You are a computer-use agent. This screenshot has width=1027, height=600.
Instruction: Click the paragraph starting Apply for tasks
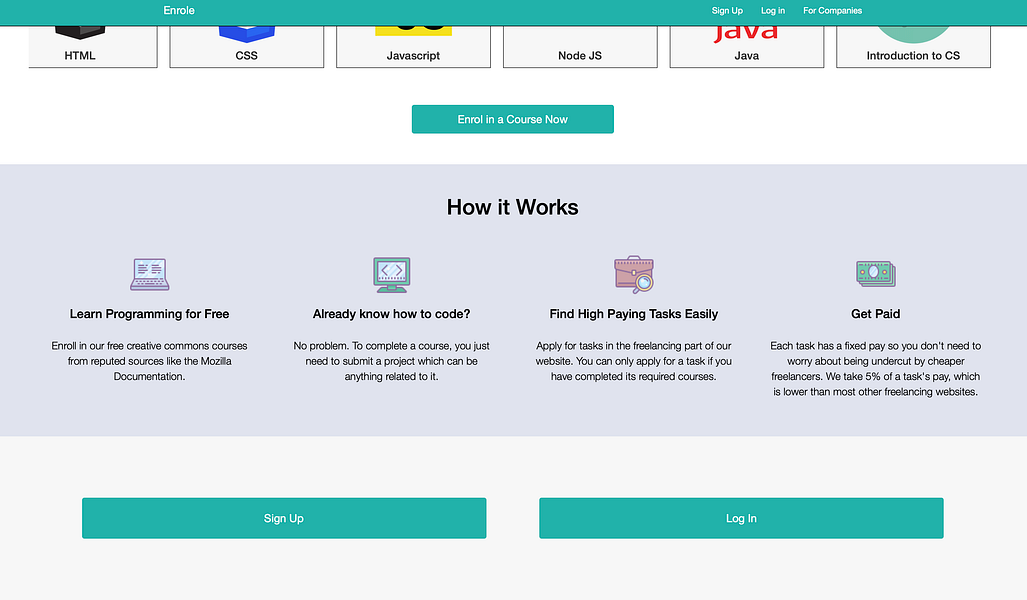pyautogui.click(x=634, y=361)
